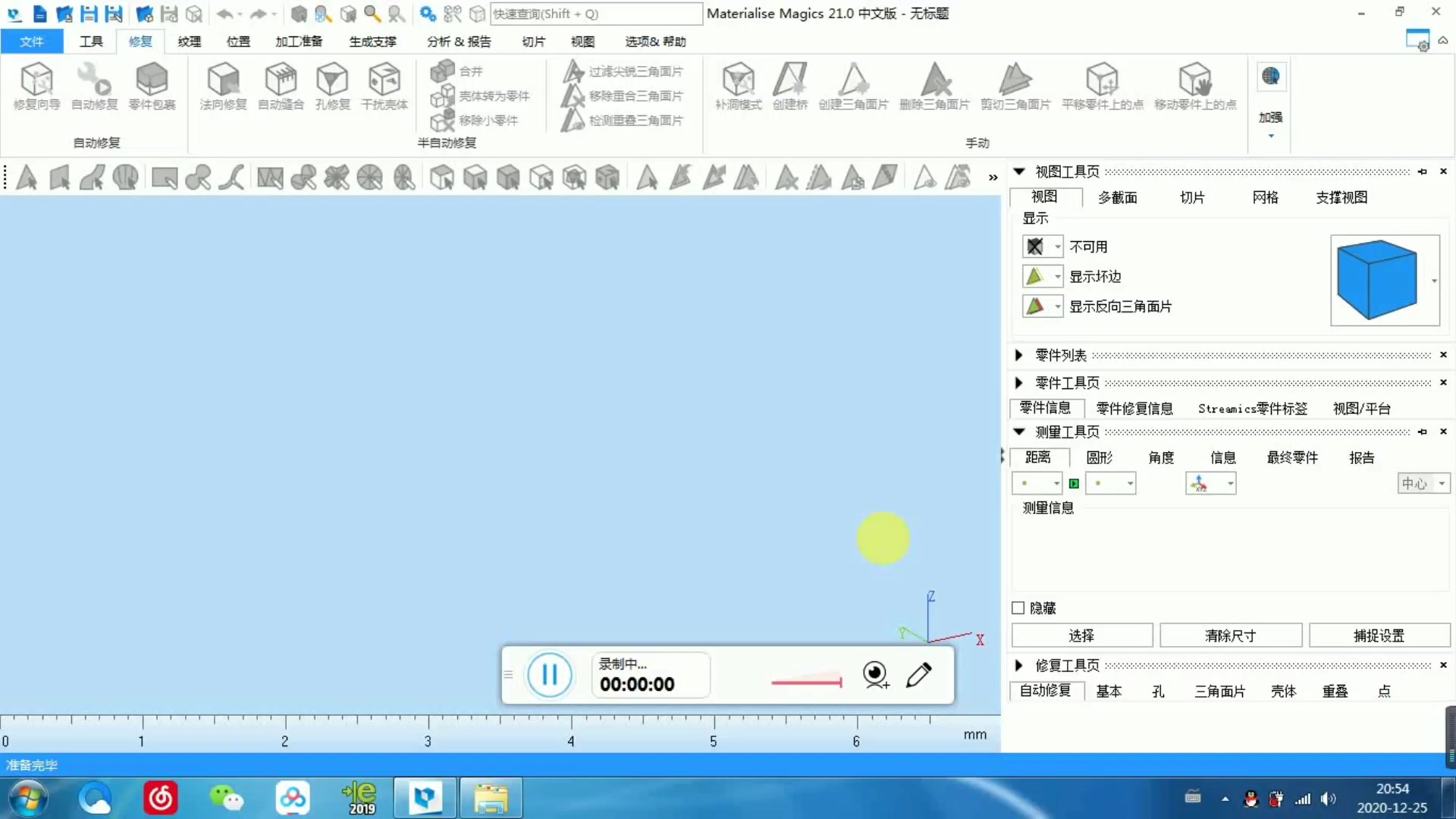Viewport: 1456px width, 819px height.
Task: Toggle 显示反向三角面片 flipped triangles display
Action: click(x=1034, y=306)
